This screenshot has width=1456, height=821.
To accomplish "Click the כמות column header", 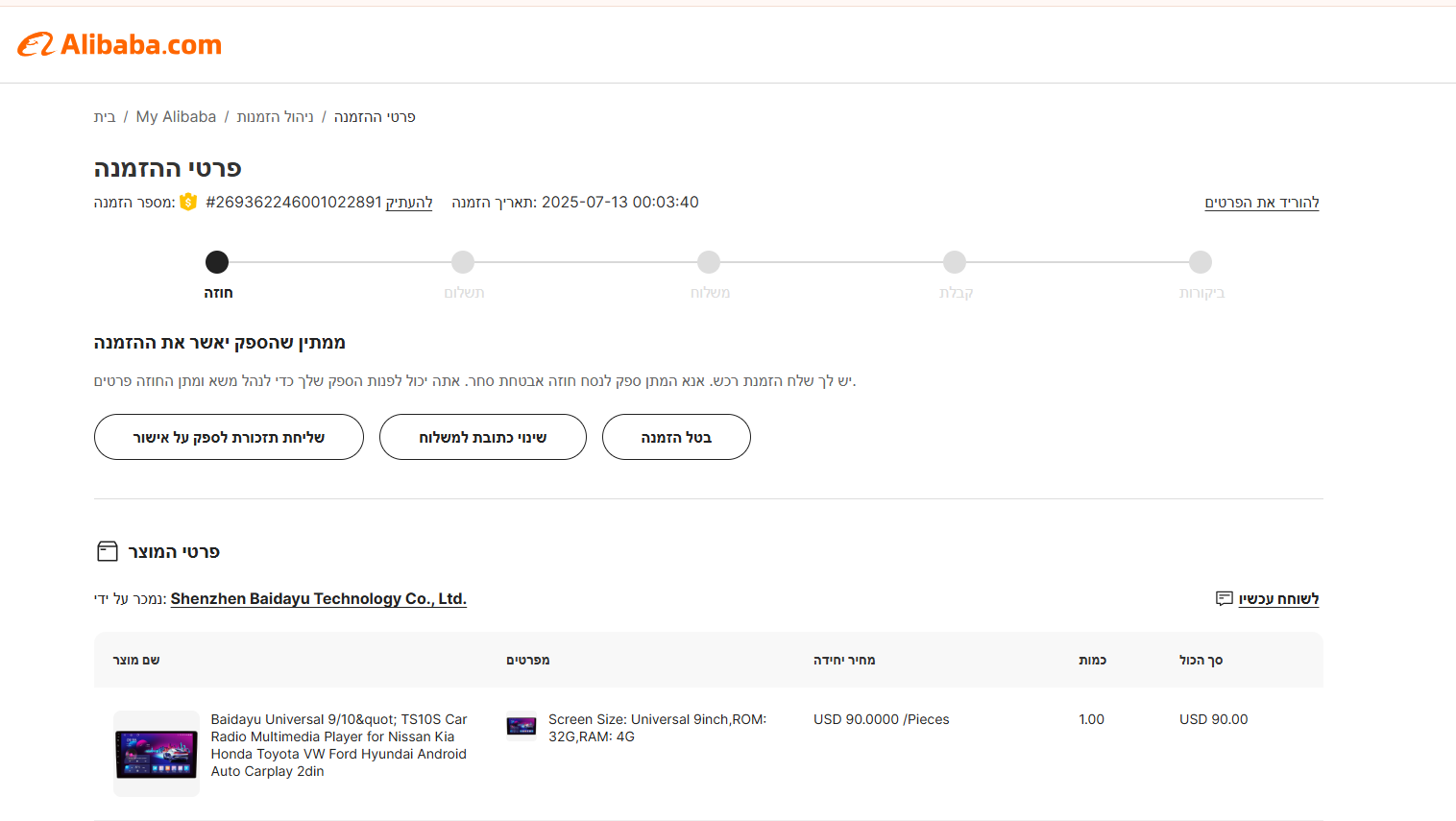I will [1092, 660].
